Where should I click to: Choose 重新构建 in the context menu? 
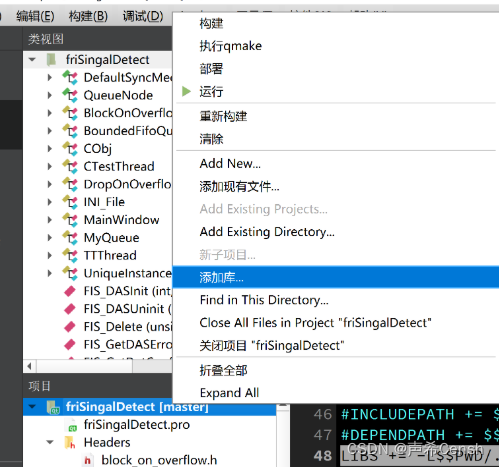(x=336, y=116)
